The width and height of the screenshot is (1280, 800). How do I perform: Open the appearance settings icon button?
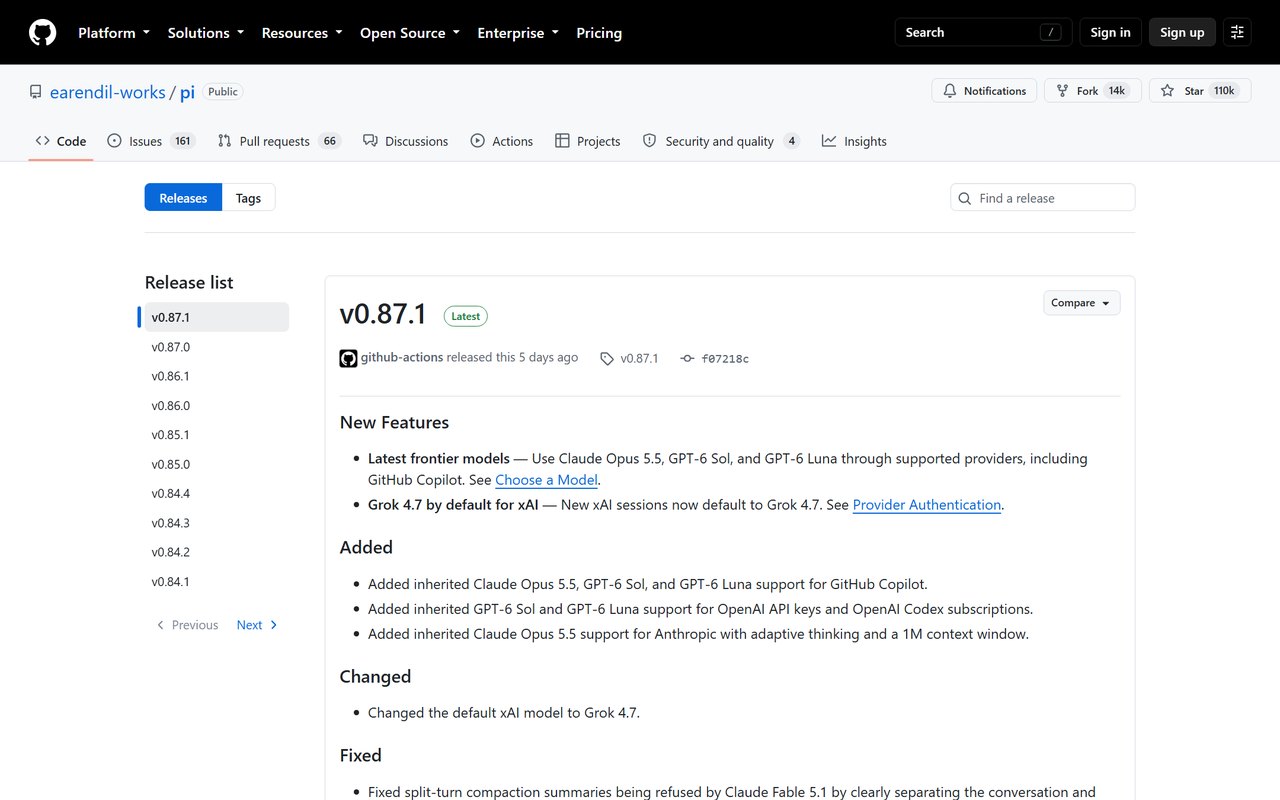[x=1237, y=32]
